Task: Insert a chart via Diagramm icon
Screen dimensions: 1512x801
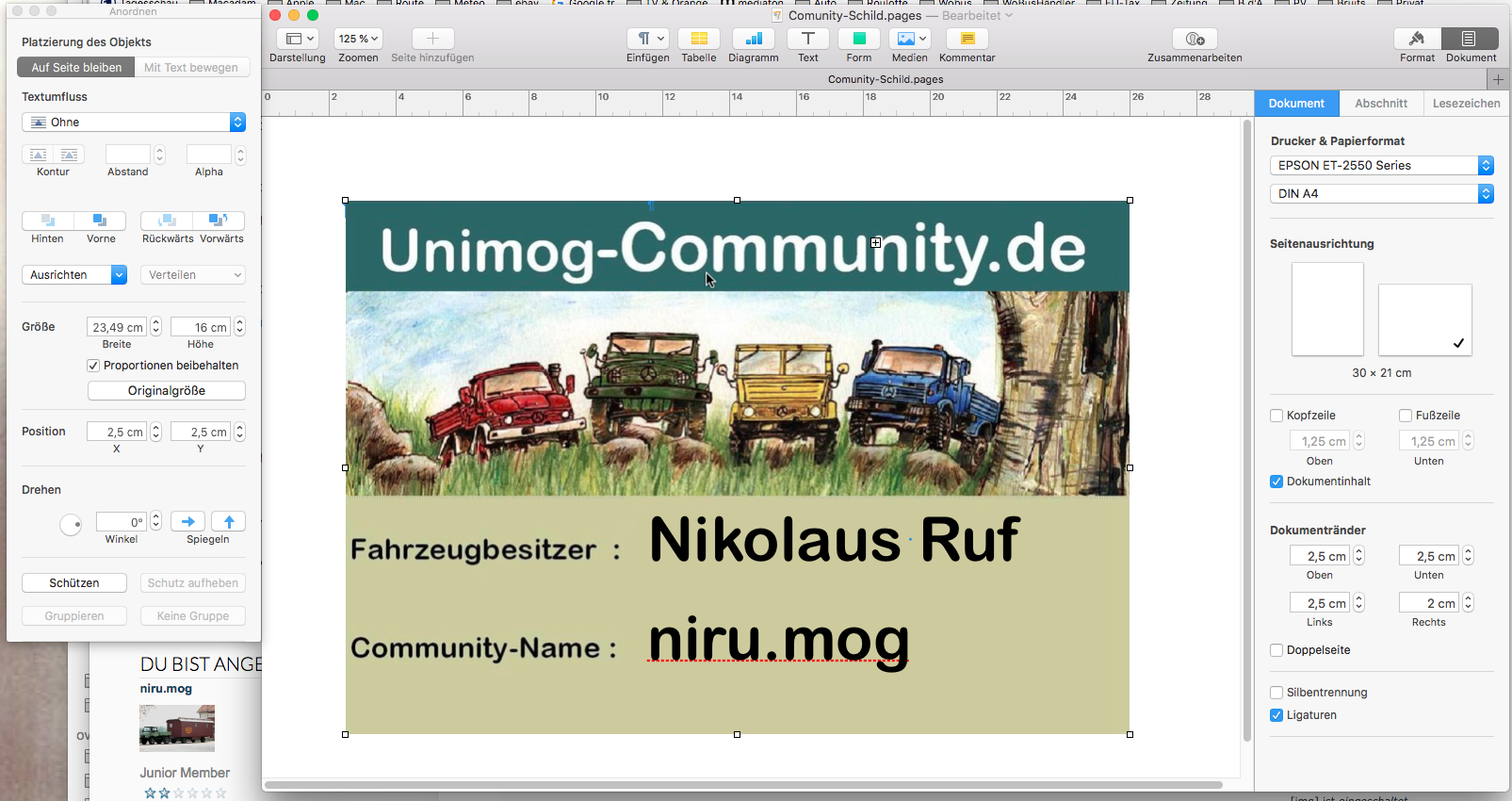Action: point(754,39)
